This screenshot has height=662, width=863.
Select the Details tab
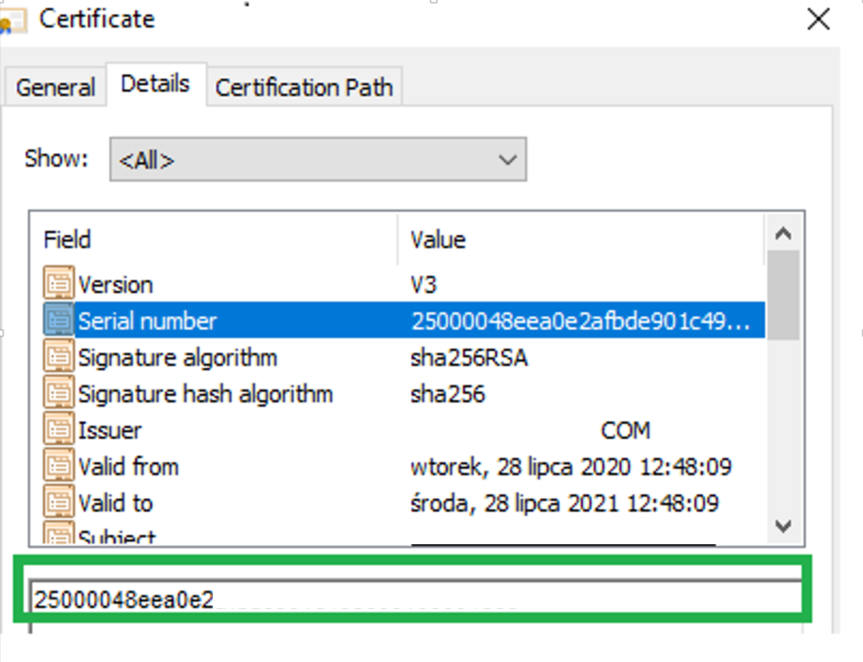155,84
